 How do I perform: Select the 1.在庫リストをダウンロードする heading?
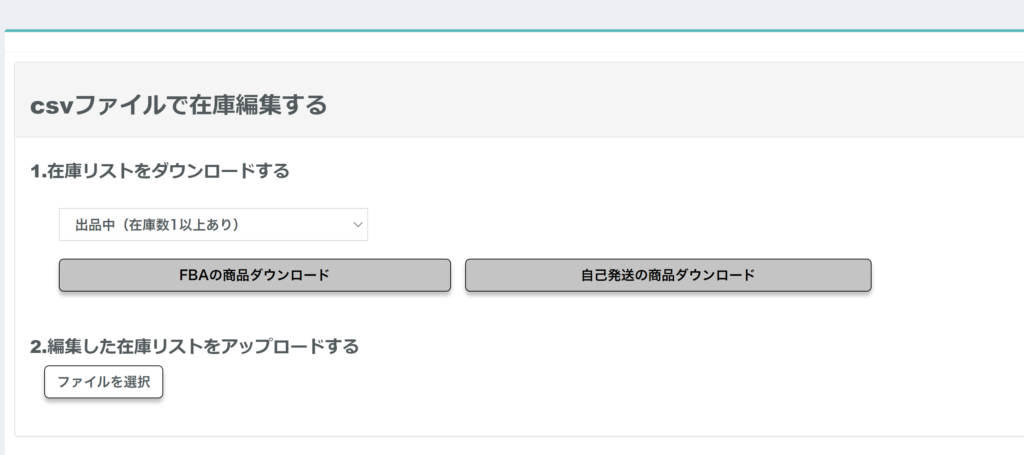[160, 171]
